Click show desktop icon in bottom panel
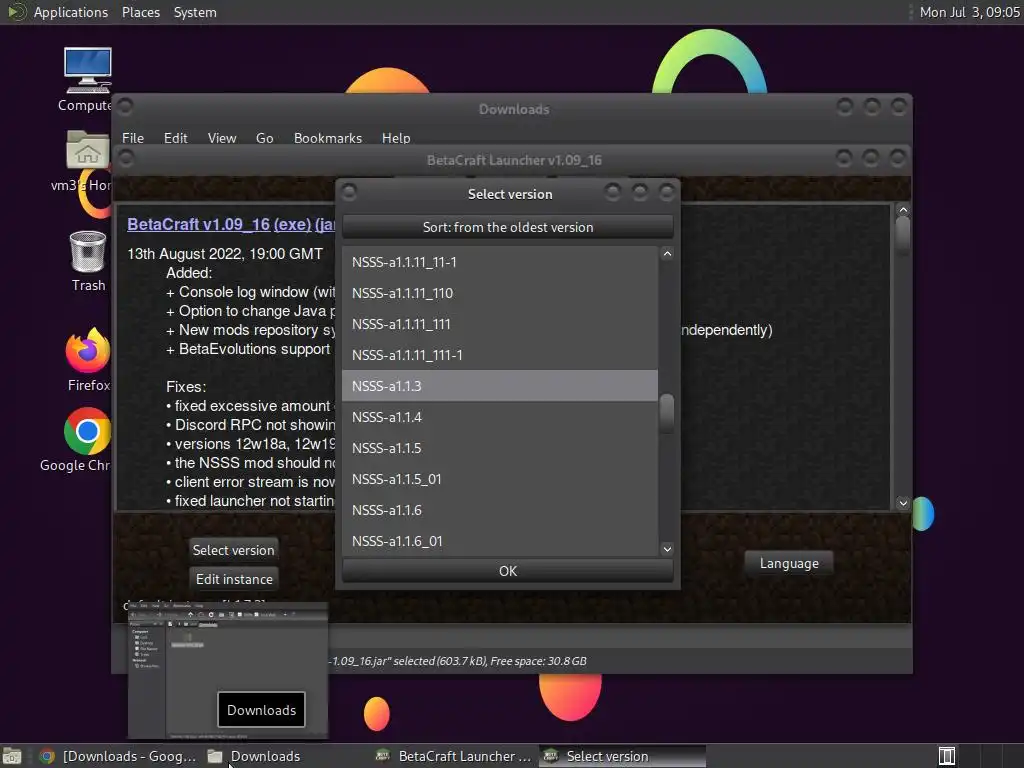This screenshot has height=768, width=1024. [x=12, y=756]
